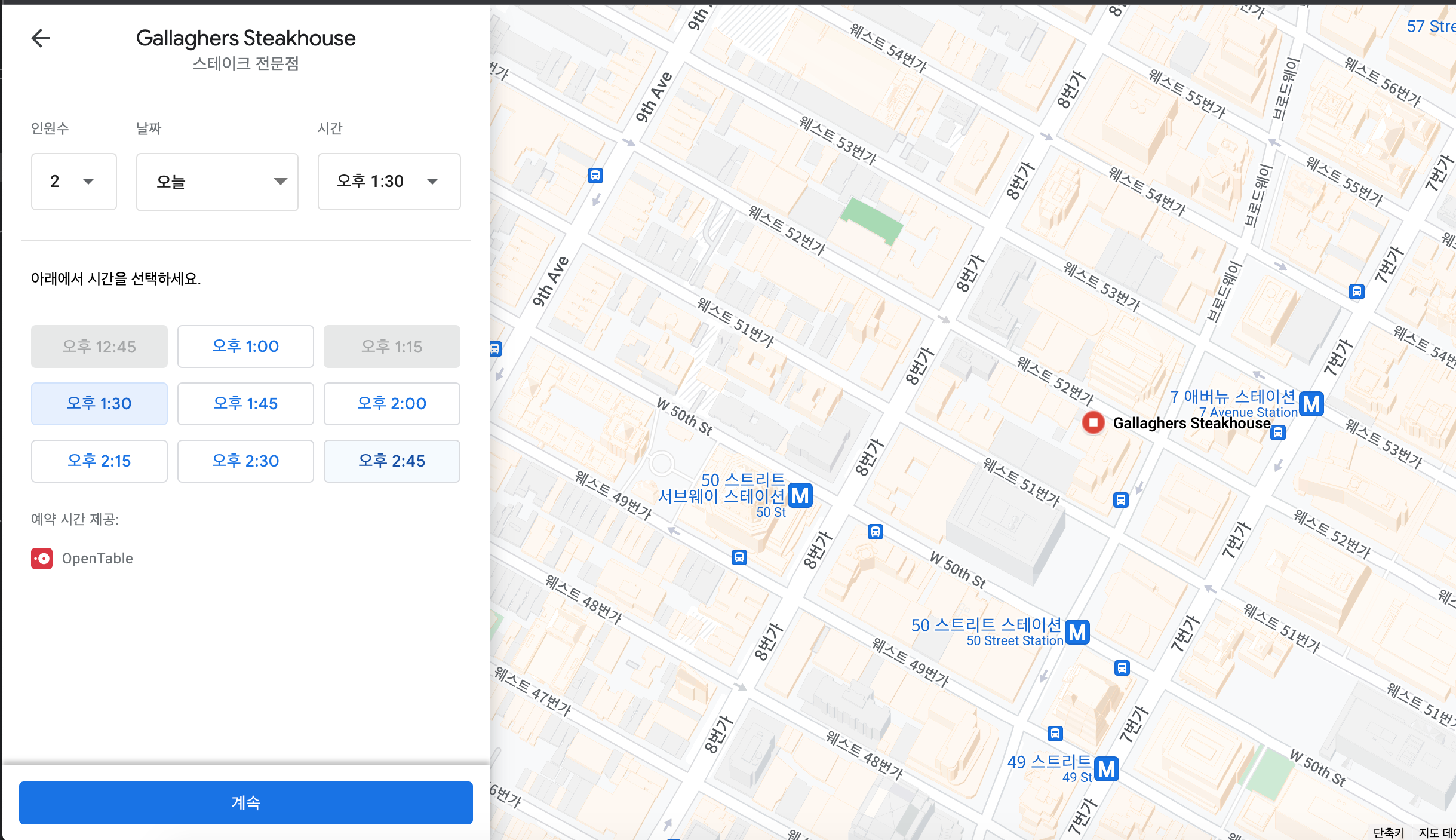Open the date dropdown showing 오늘
Viewport: 1456px width, 840px height.
(x=217, y=182)
